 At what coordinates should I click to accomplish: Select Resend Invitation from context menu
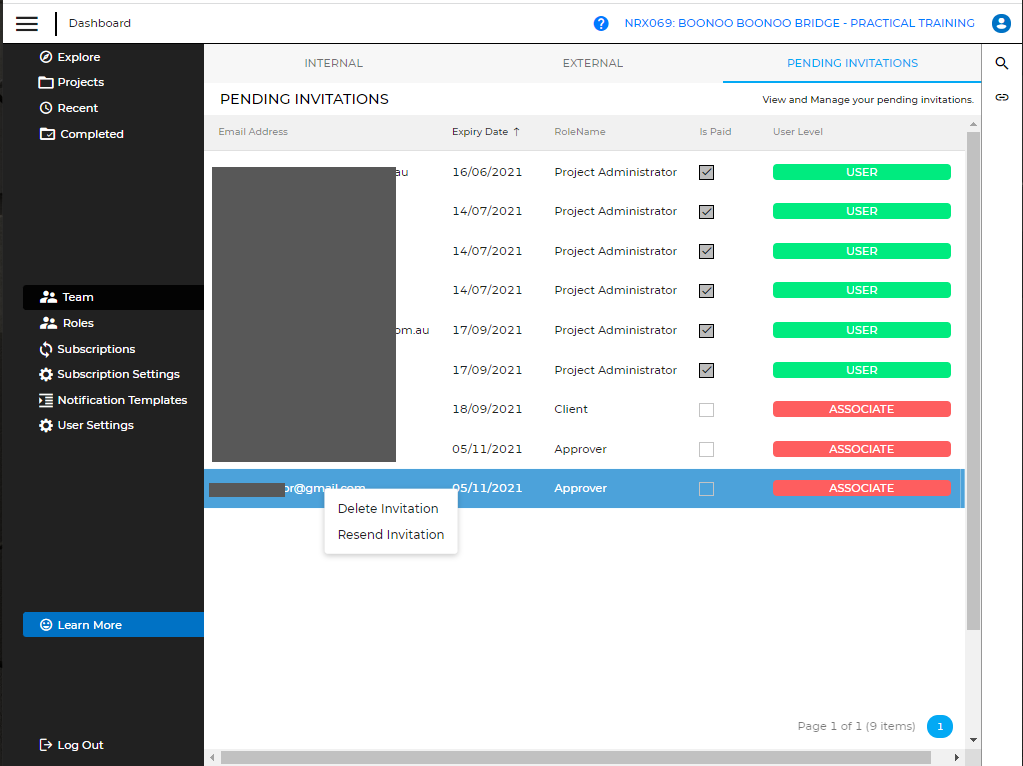point(391,535)
